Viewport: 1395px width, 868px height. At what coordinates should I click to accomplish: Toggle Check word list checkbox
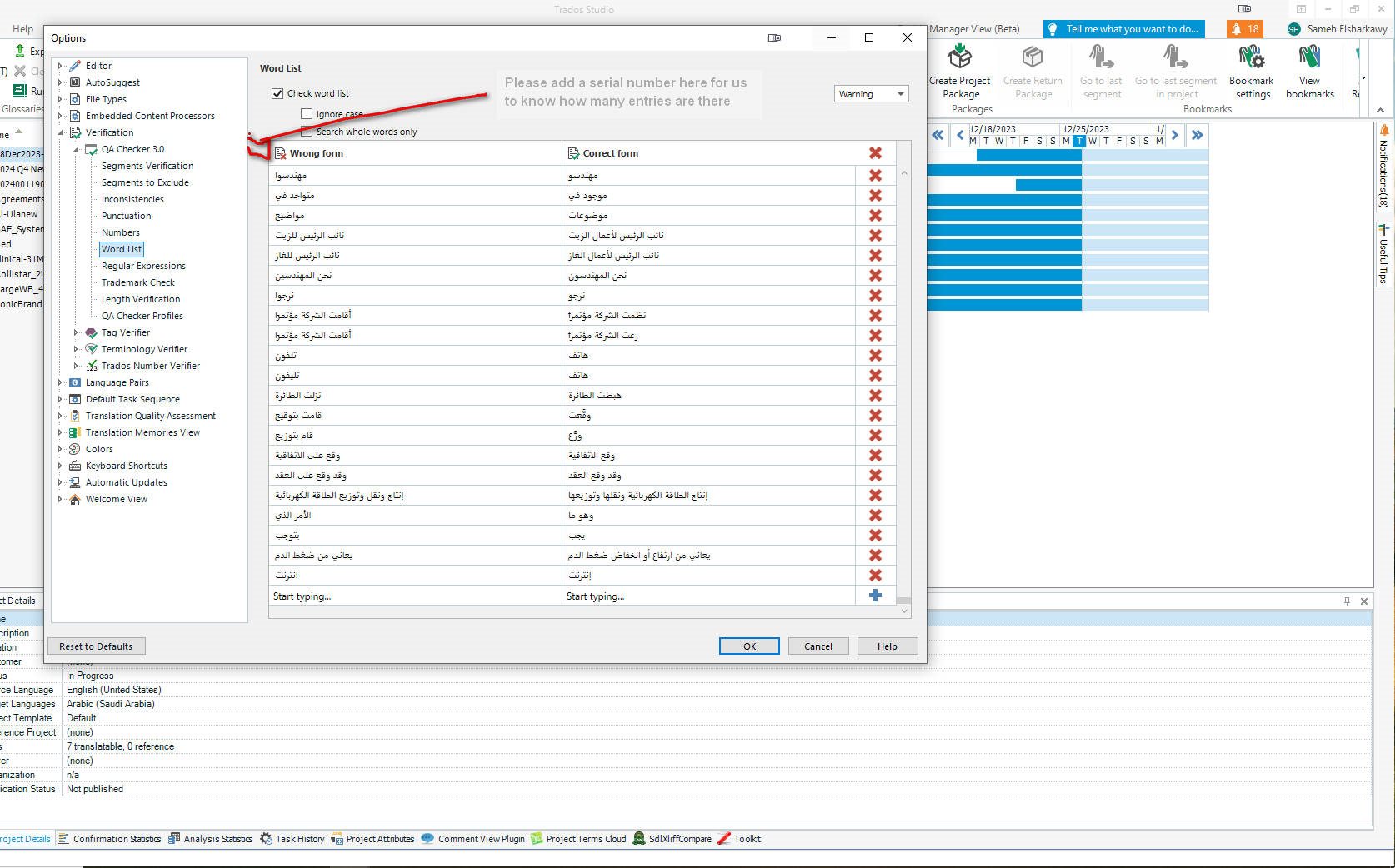click(x=277, y=93)
